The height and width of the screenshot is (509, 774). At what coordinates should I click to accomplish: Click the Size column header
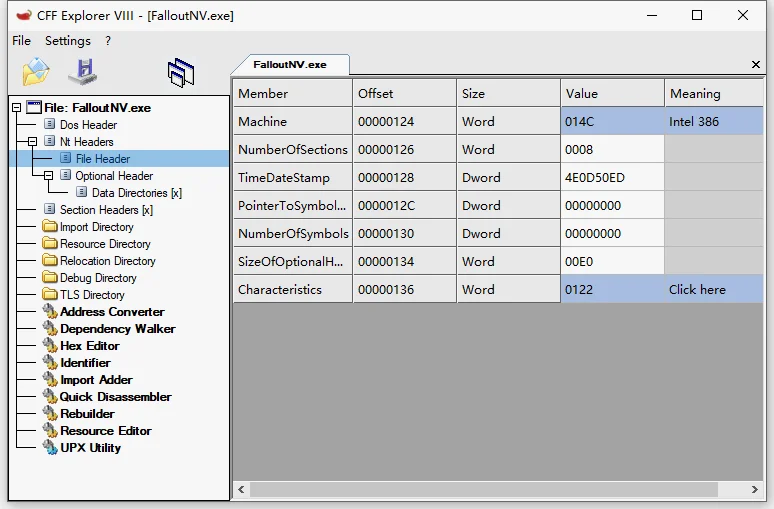(x=508, y=93)
